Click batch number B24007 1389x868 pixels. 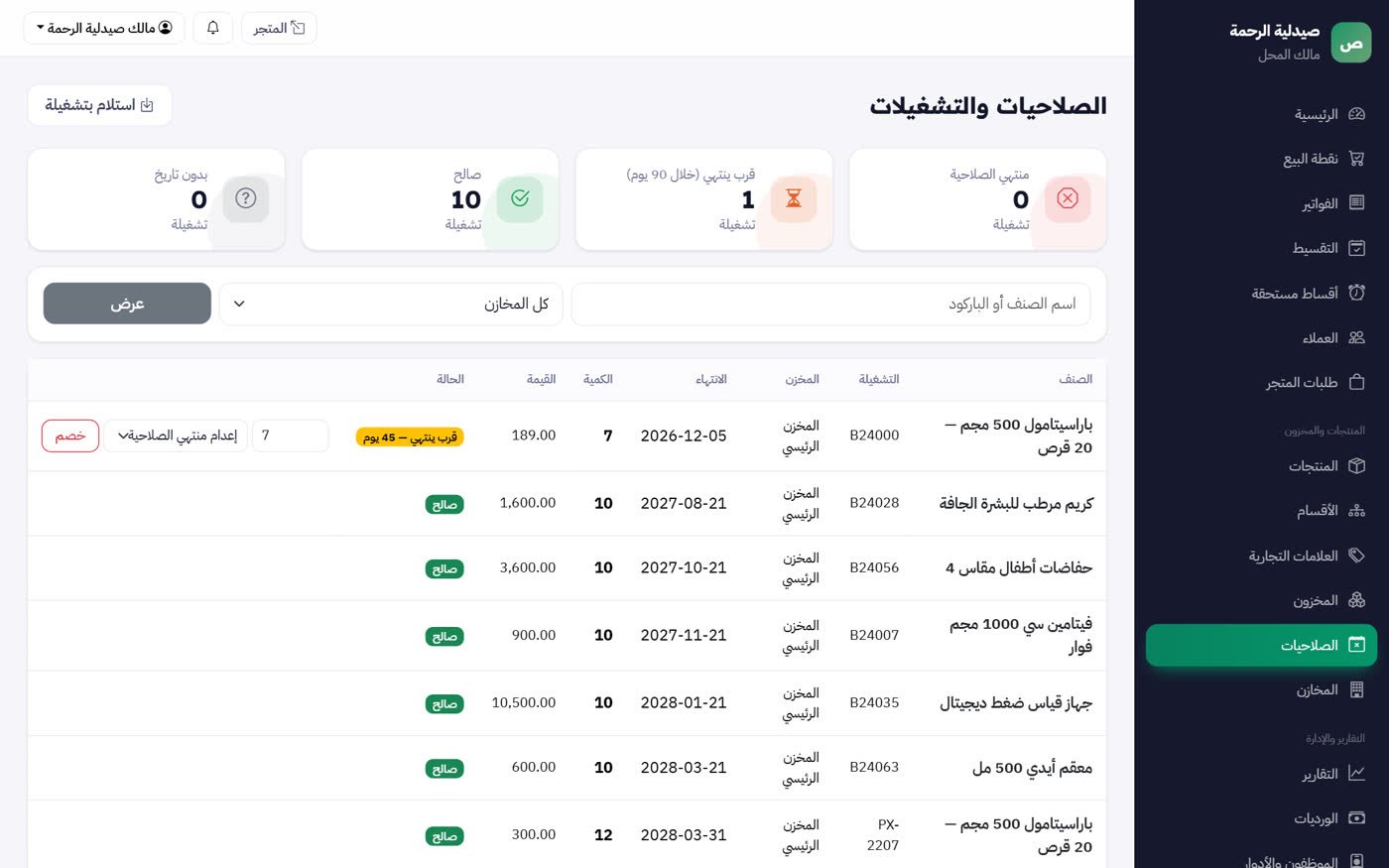tap(874, 636)
